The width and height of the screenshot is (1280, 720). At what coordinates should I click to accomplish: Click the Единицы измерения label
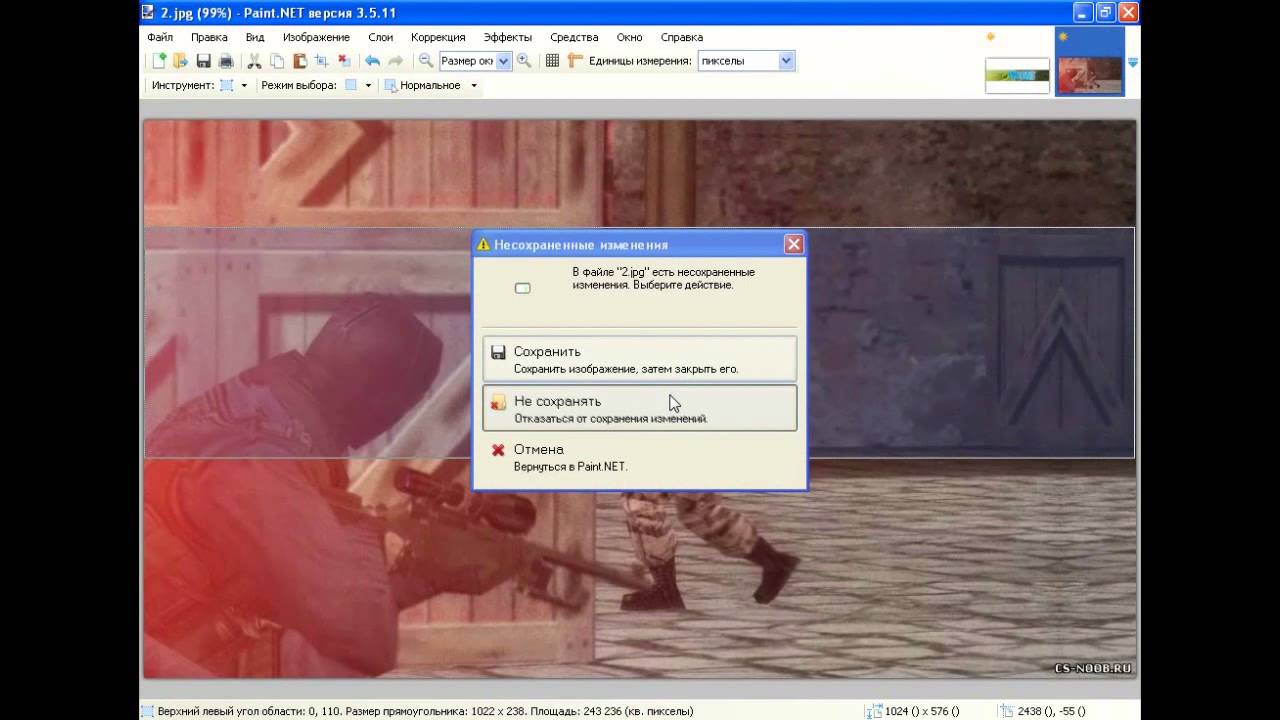click(x=640, y=61)
